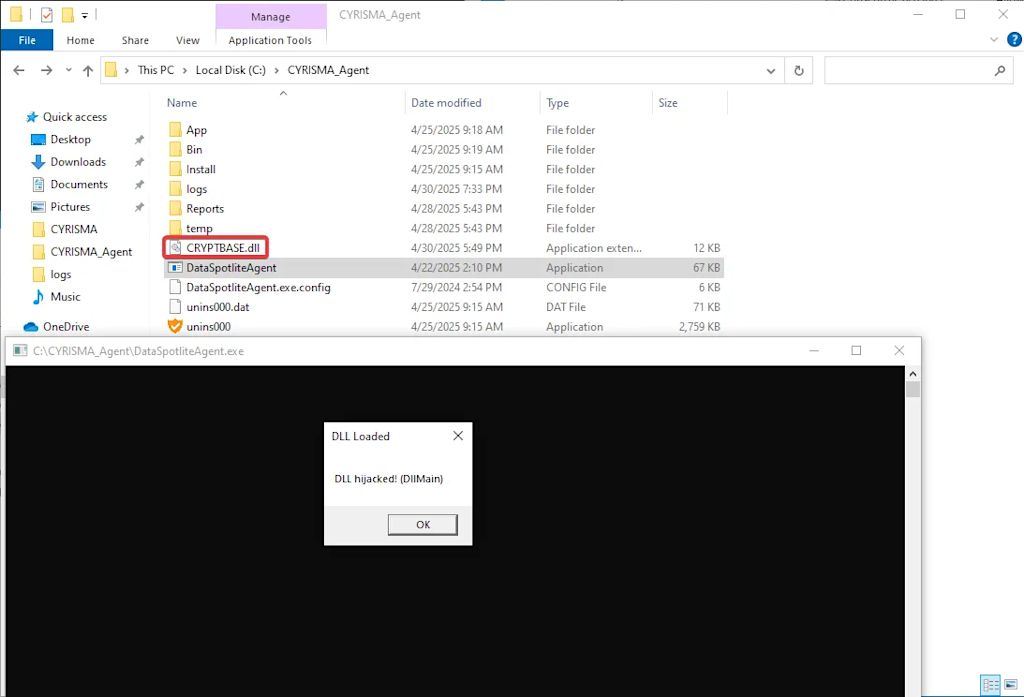Click Downloads in the navigation pane
Image resolution: width=1024 pixels, height=697 pixels.
(76, 161)
